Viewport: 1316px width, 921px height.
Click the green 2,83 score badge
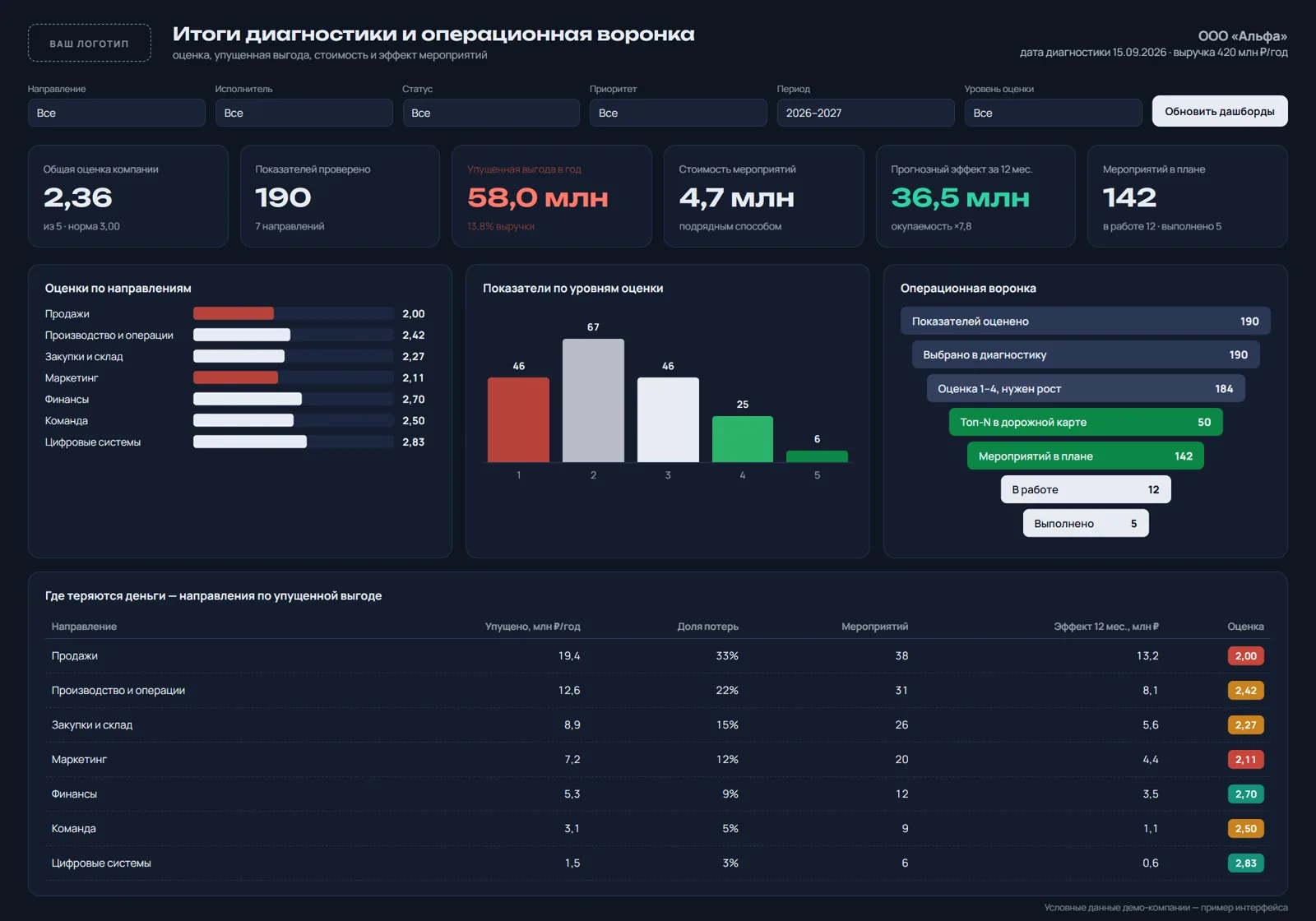[x=1245, y=863]
